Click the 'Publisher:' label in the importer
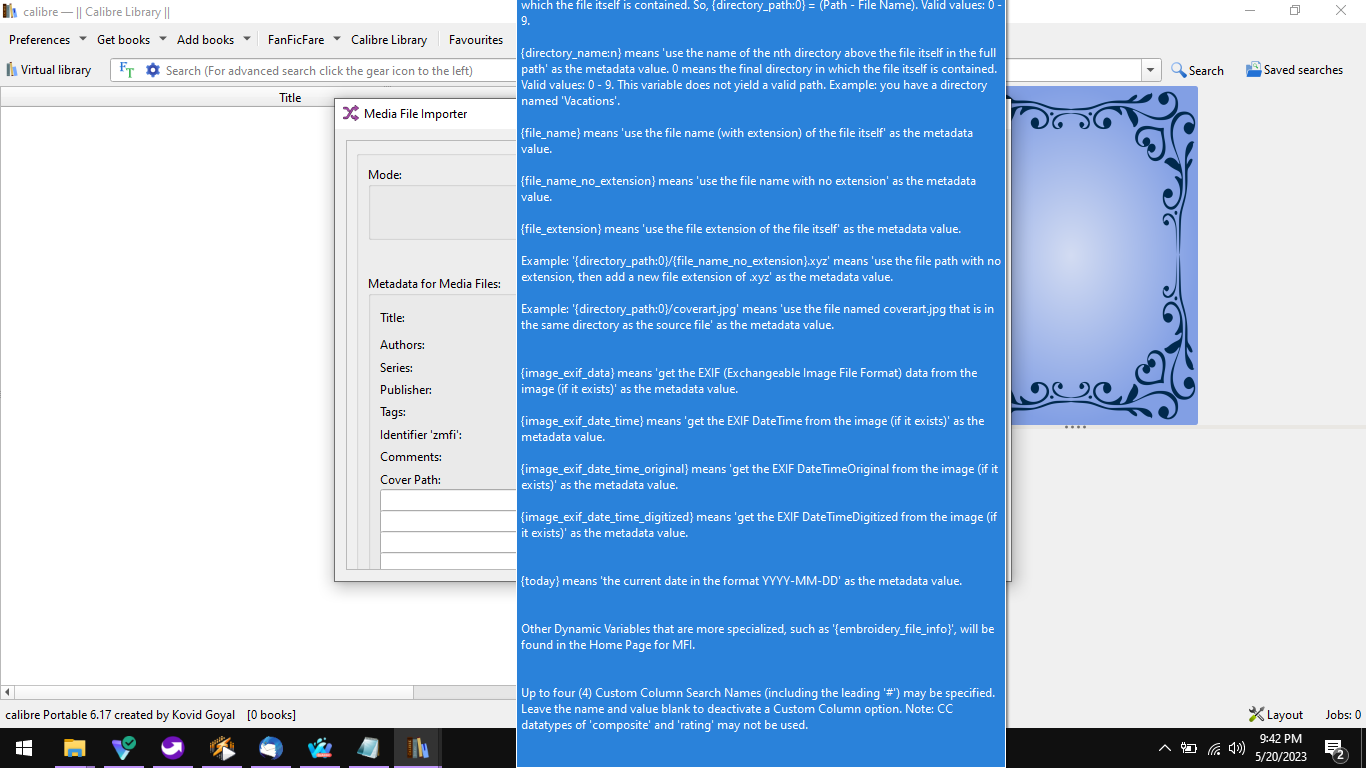Screen dimensions: 1366x768 tap(406, 390)
